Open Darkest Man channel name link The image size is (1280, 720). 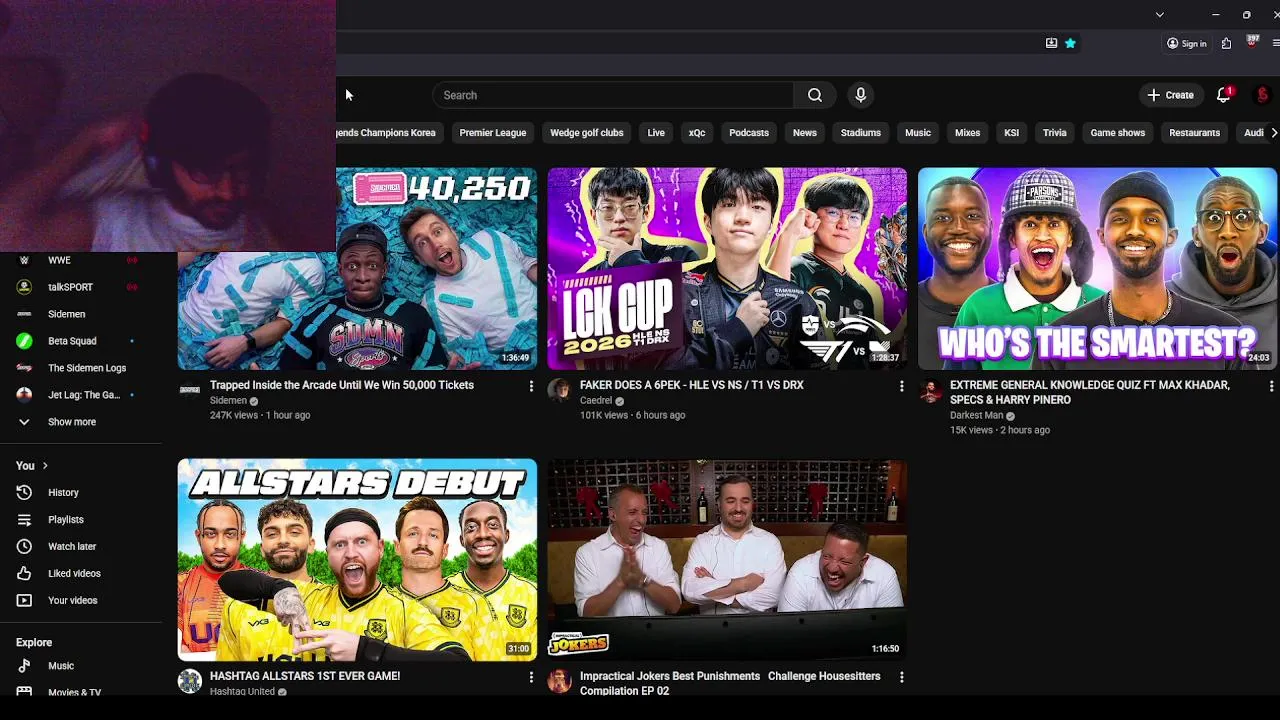(x=976, y=415)
